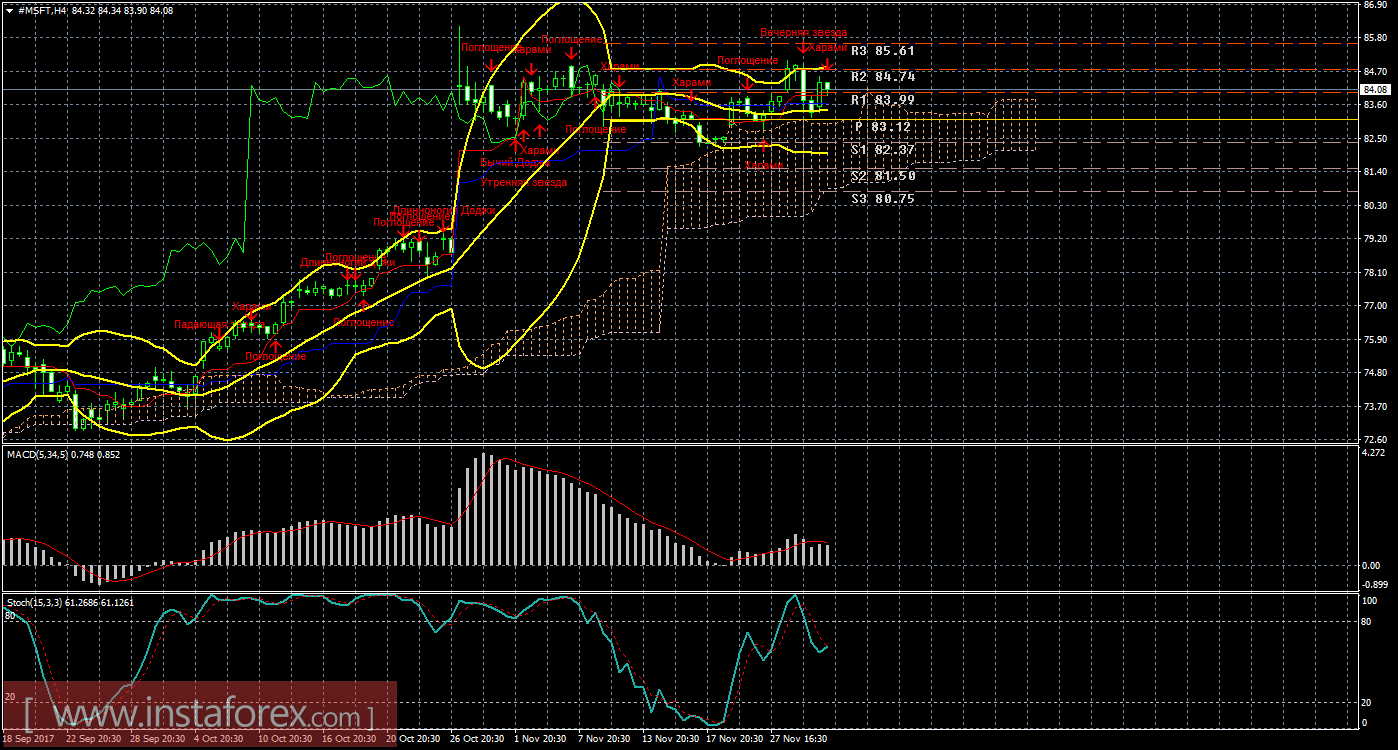Open the www.instaforex.com watermark link
Viewport: 1398px width, 750px height.
point(198,716)
